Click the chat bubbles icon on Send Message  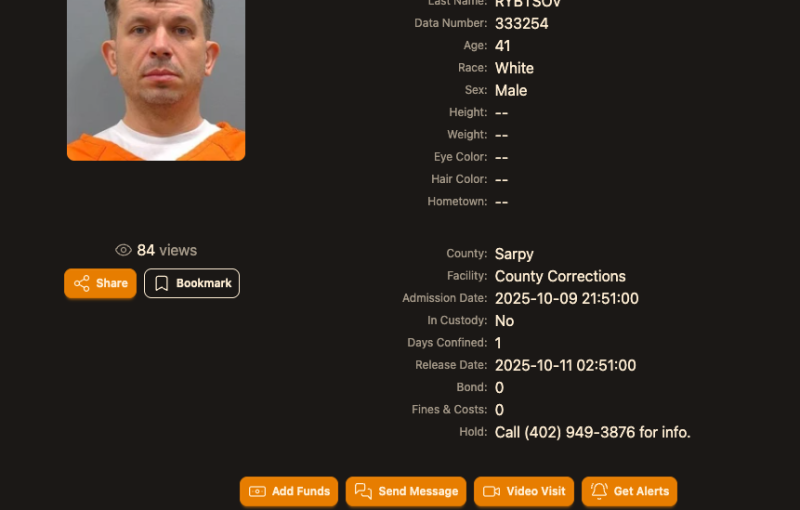363,491
